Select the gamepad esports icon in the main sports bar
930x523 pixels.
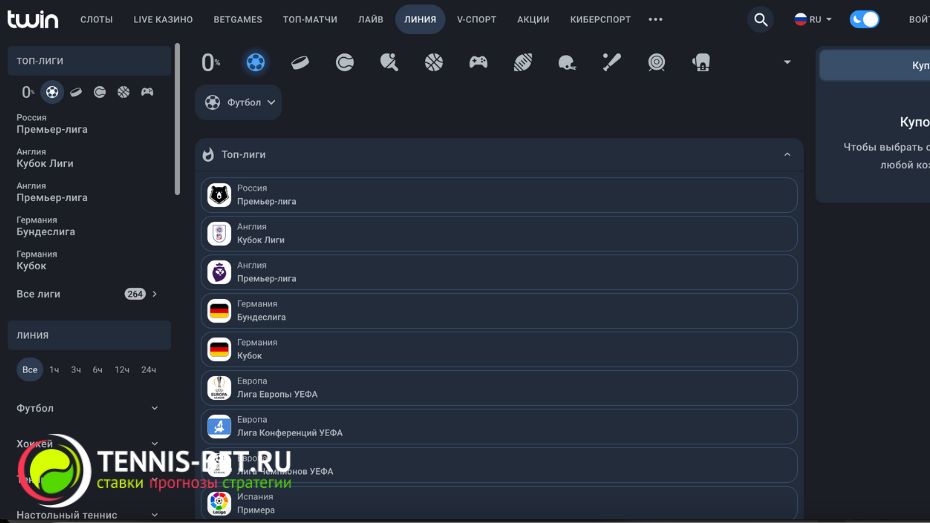coord(478,62)
